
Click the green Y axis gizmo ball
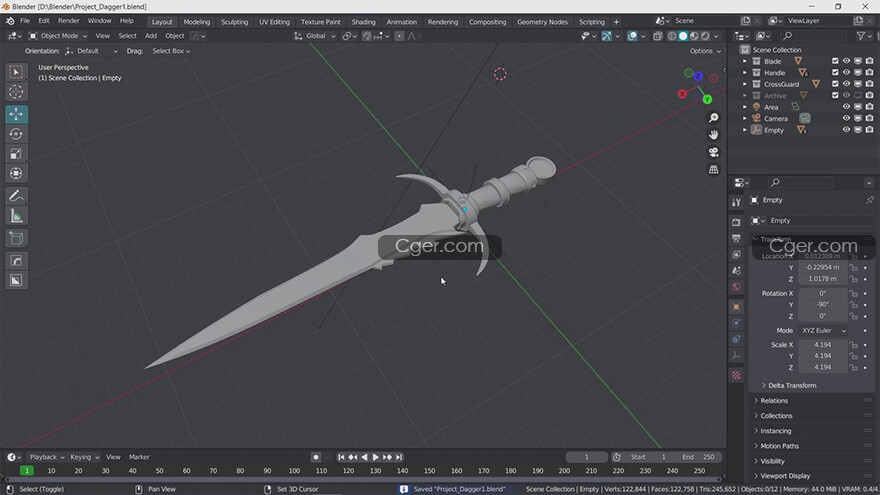click(707, 99)
